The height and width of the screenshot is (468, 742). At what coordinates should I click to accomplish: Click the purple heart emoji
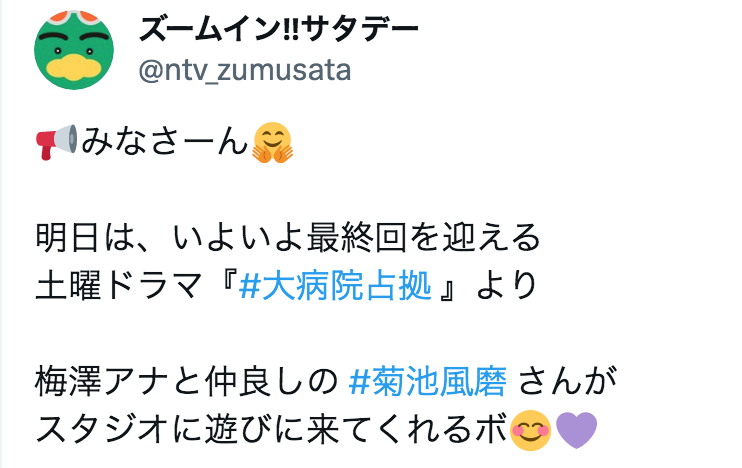pyautogui.click(x=576, y=430)
